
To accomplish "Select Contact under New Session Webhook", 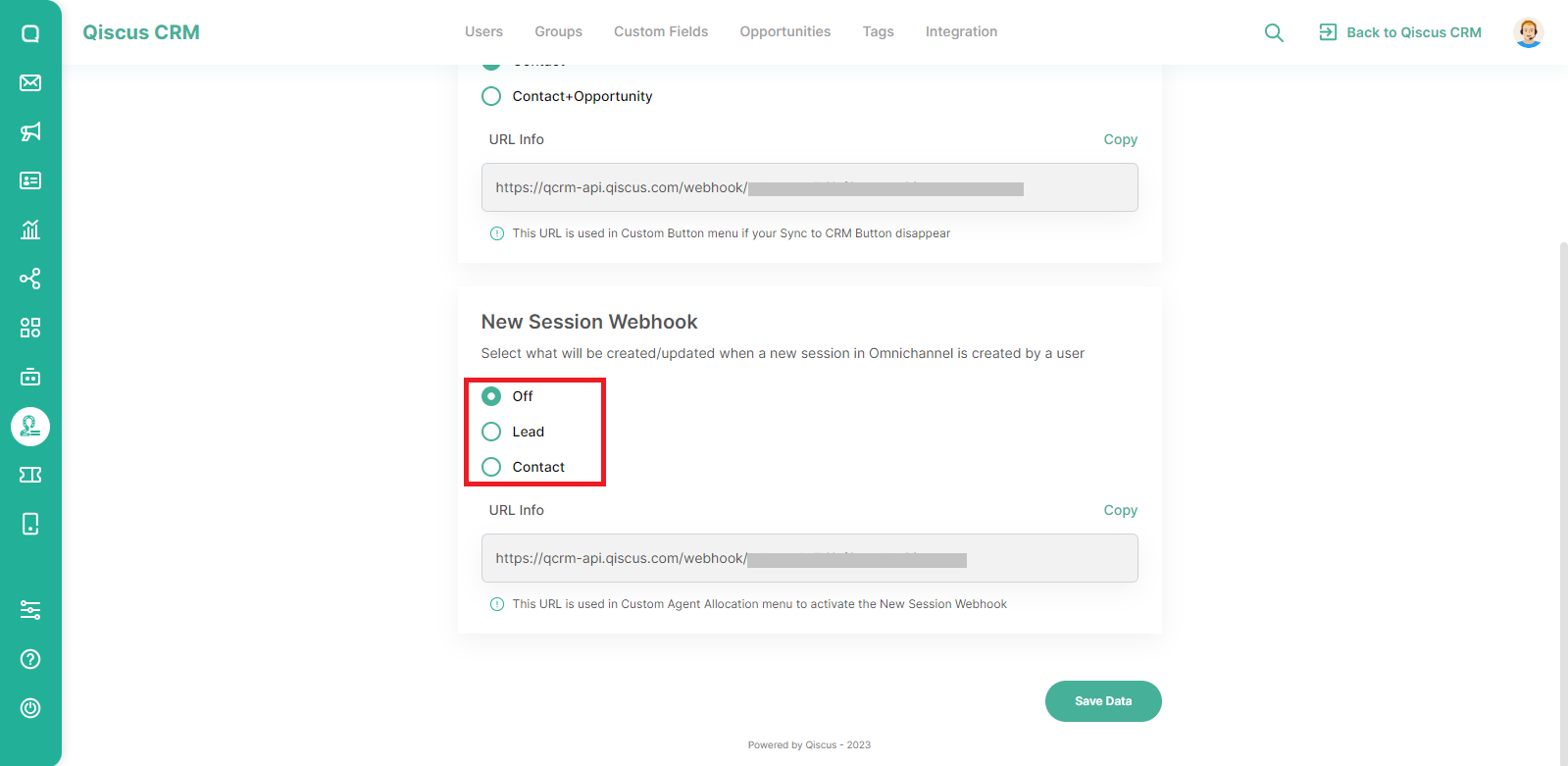I will (x=491, y=467).
